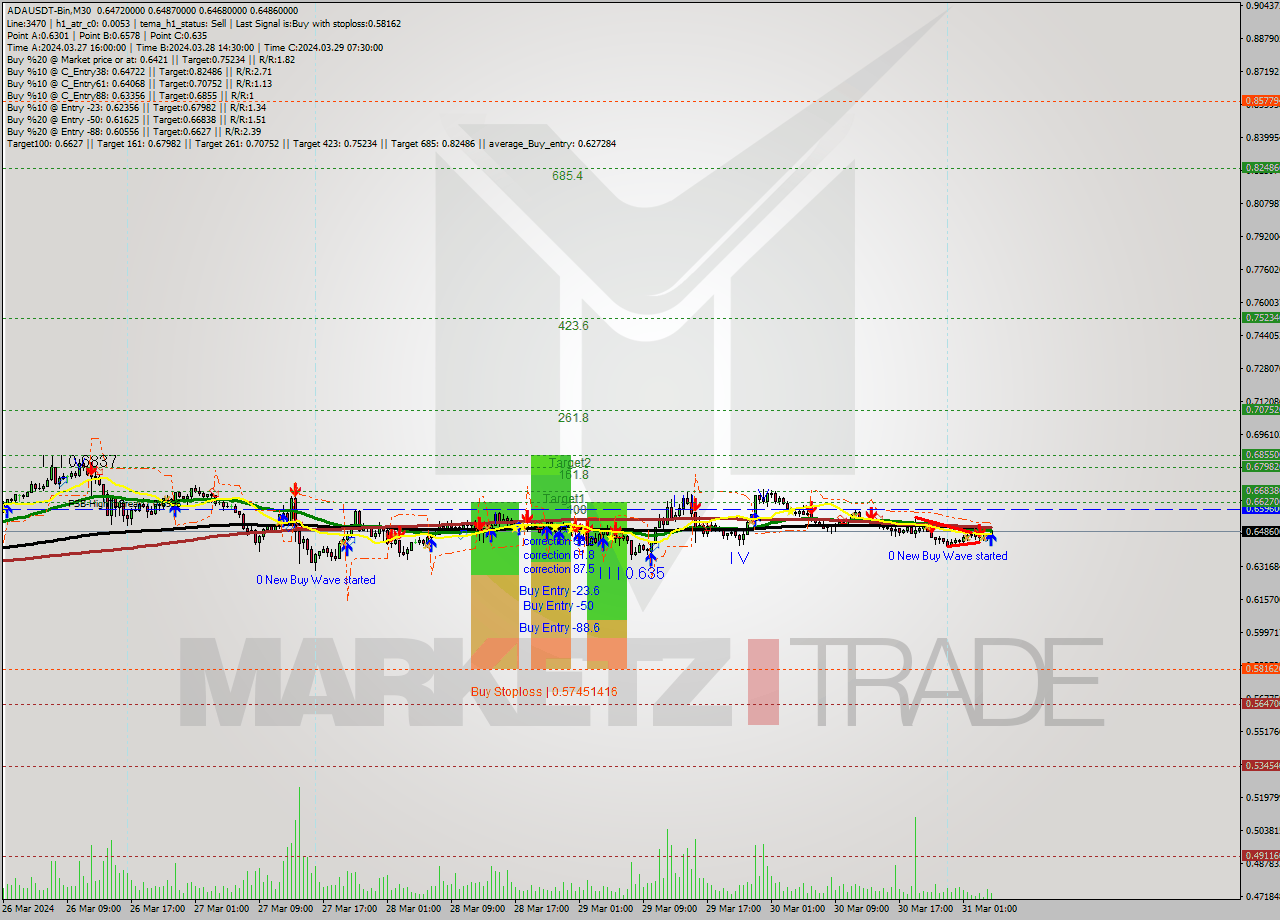The height and width of the screenshot is (920, 1280).
Task: Click the '30 Mar 01:00' time label
Action: 796,909
